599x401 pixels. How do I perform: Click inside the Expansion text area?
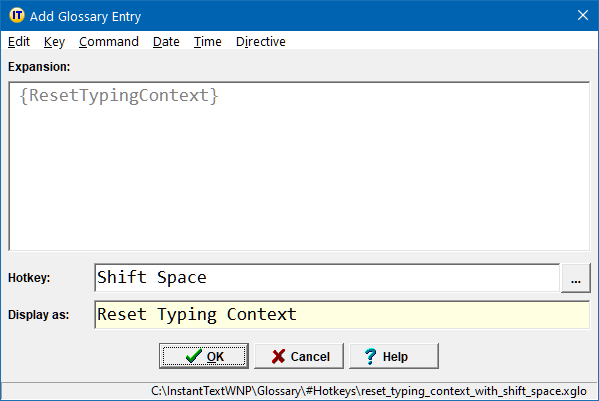click(299, 166)
